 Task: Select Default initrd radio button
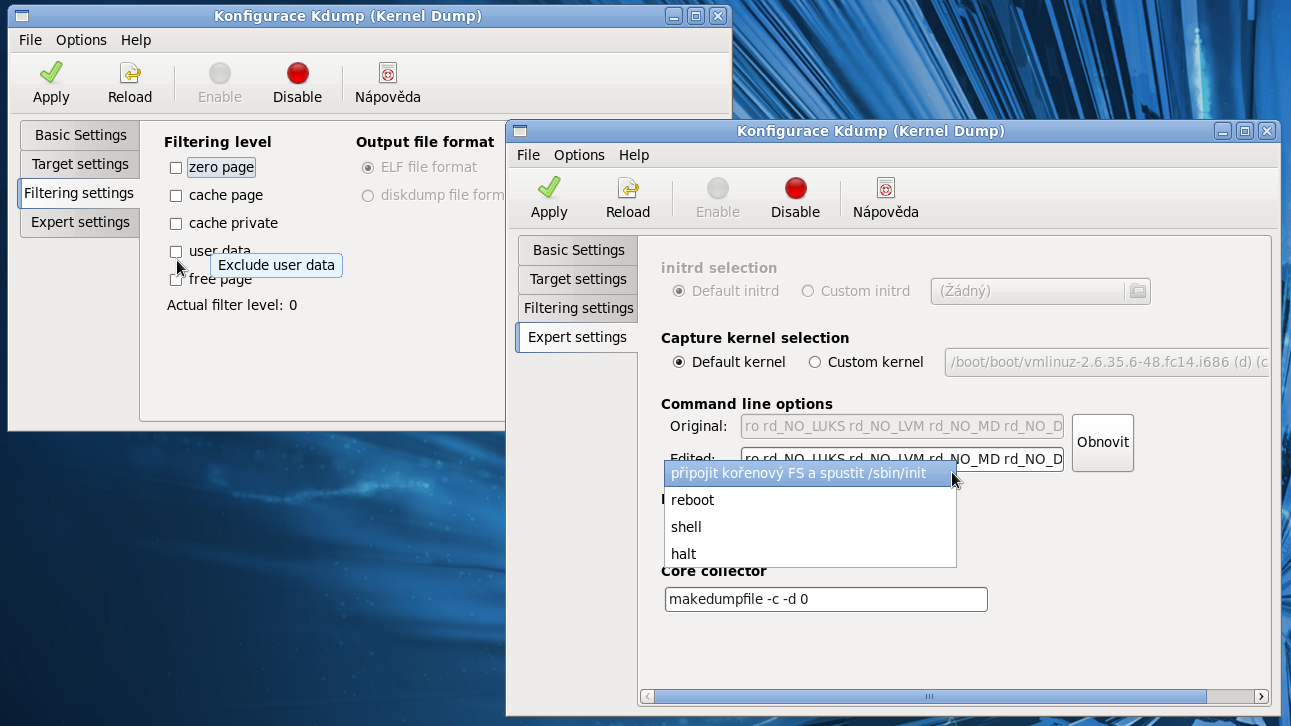[x=680, y=292]
